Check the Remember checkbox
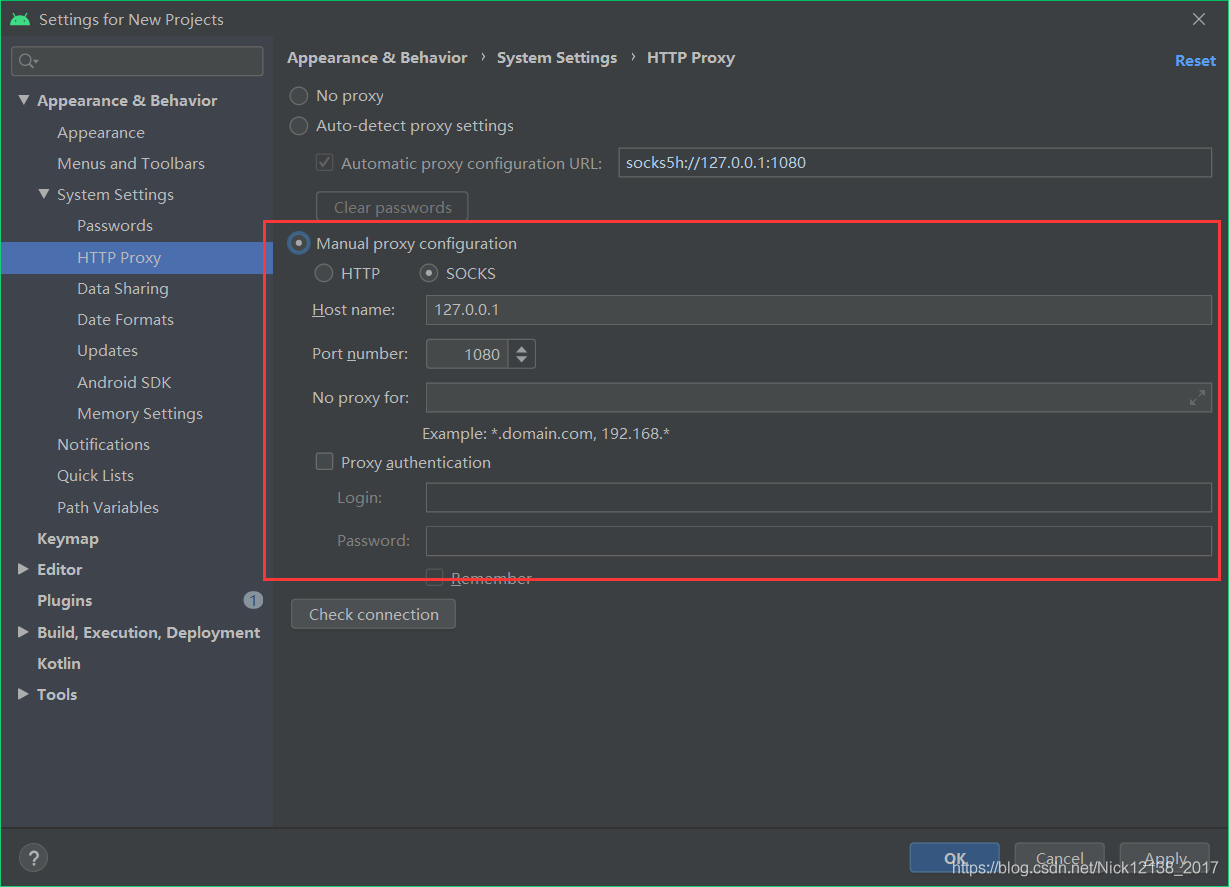The height and width of the screenshot is (887, 1229). click(434, 577)
